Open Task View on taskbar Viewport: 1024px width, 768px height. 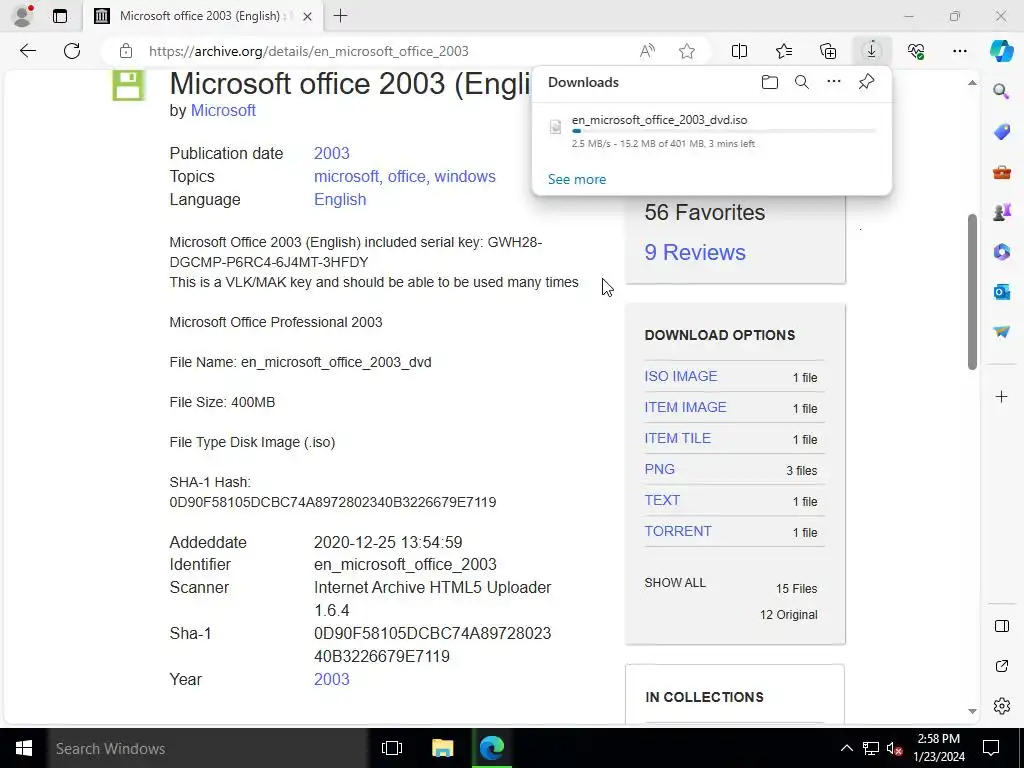pyautogui.click(x=392, y=748)
